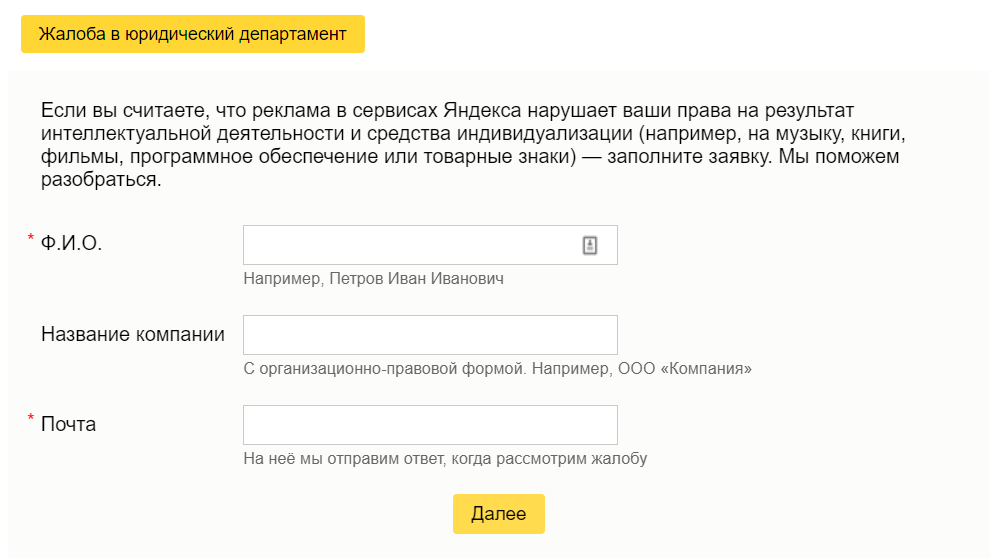The height and width of the screenshot is (558, 999).
Task: Click the hint about организационно-правовой формой
Action: (497, 369)
